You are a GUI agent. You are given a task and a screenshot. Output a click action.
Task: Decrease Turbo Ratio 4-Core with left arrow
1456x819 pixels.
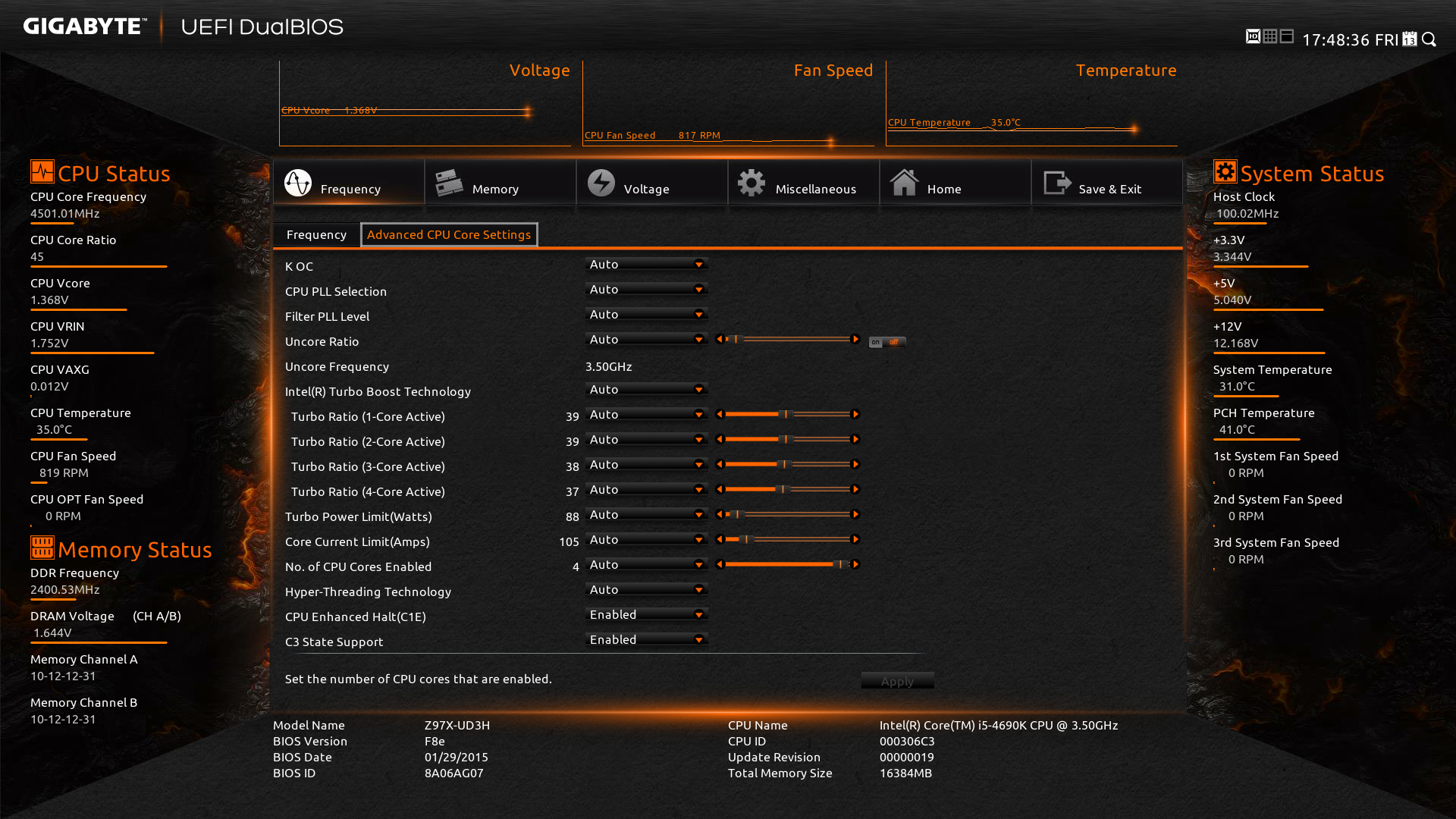tap(720, 489)
